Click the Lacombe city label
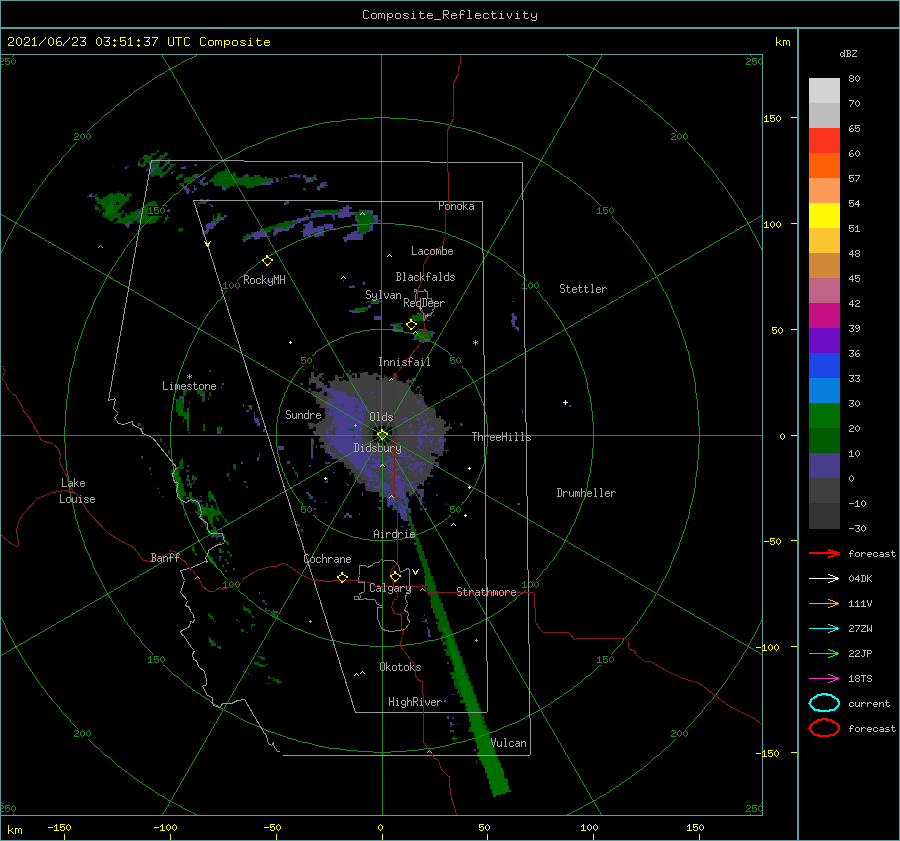This screenshot has width=900, height=841. tap(432, 251)
